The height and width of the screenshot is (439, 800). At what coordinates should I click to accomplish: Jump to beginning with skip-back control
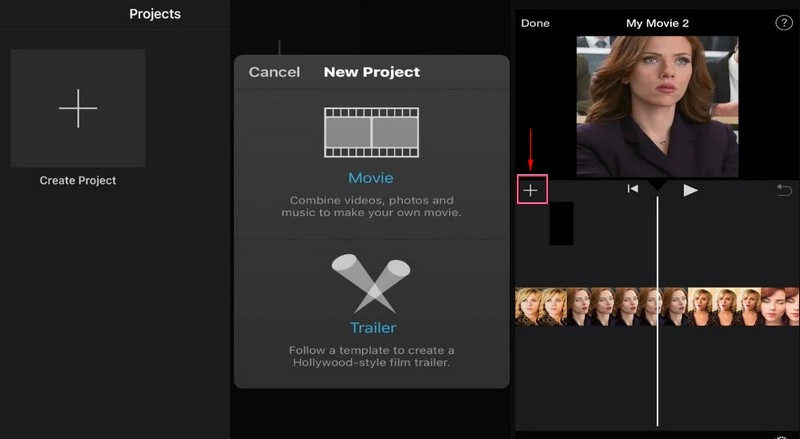pyautogui.click(x=633, y=189)
